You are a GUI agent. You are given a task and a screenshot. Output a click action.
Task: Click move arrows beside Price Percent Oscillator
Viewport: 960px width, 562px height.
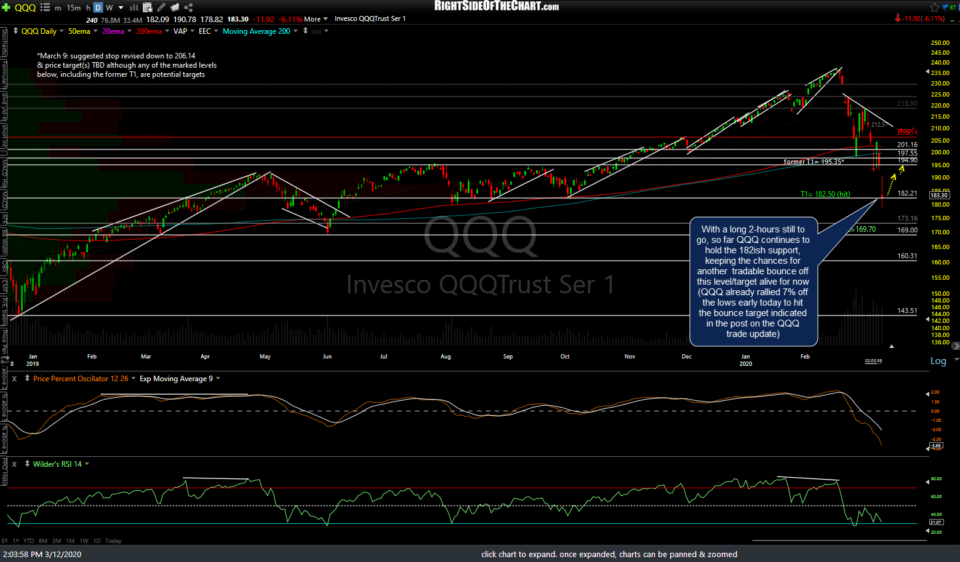27,378
